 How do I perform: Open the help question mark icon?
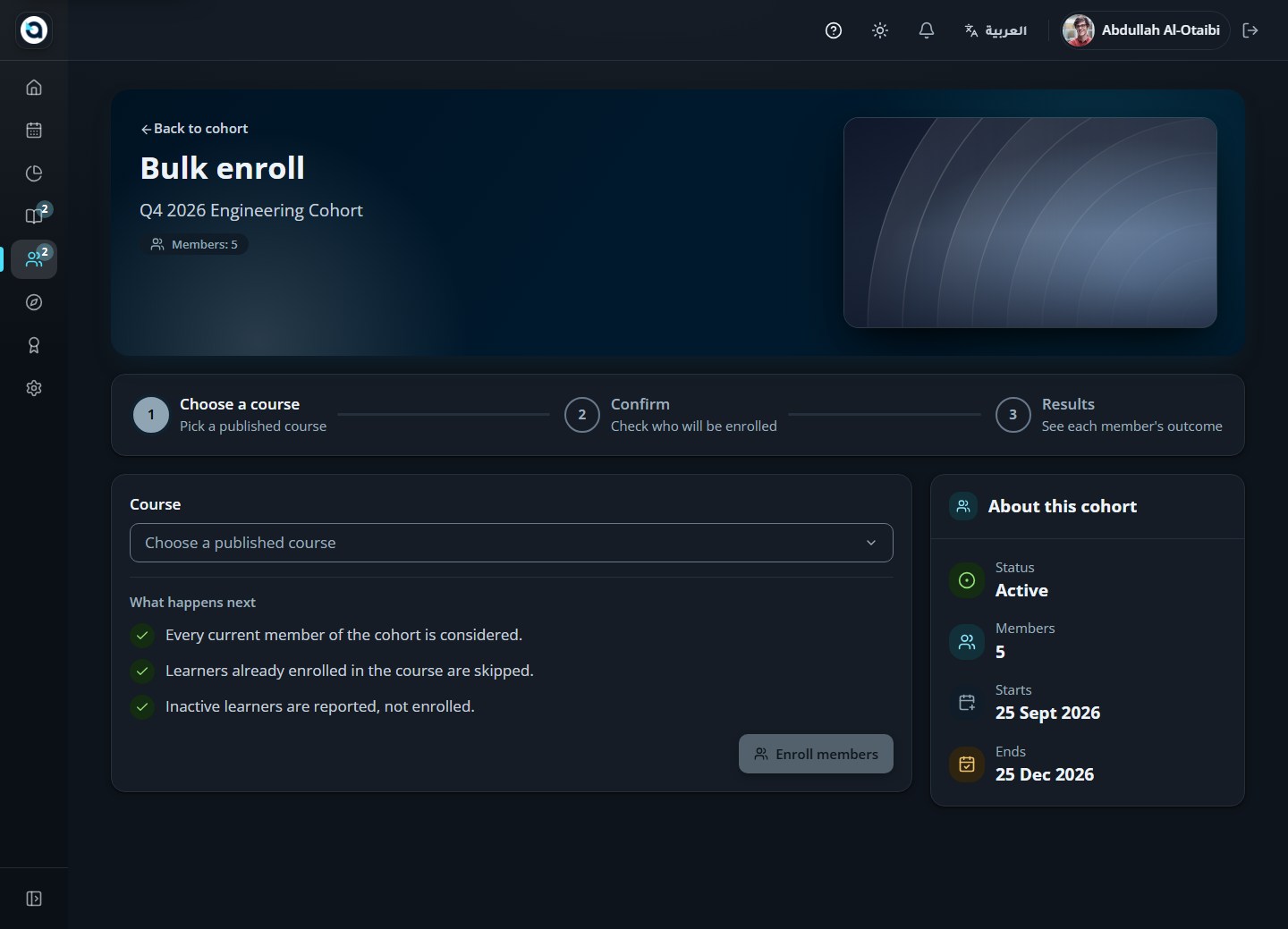(834, 30)
